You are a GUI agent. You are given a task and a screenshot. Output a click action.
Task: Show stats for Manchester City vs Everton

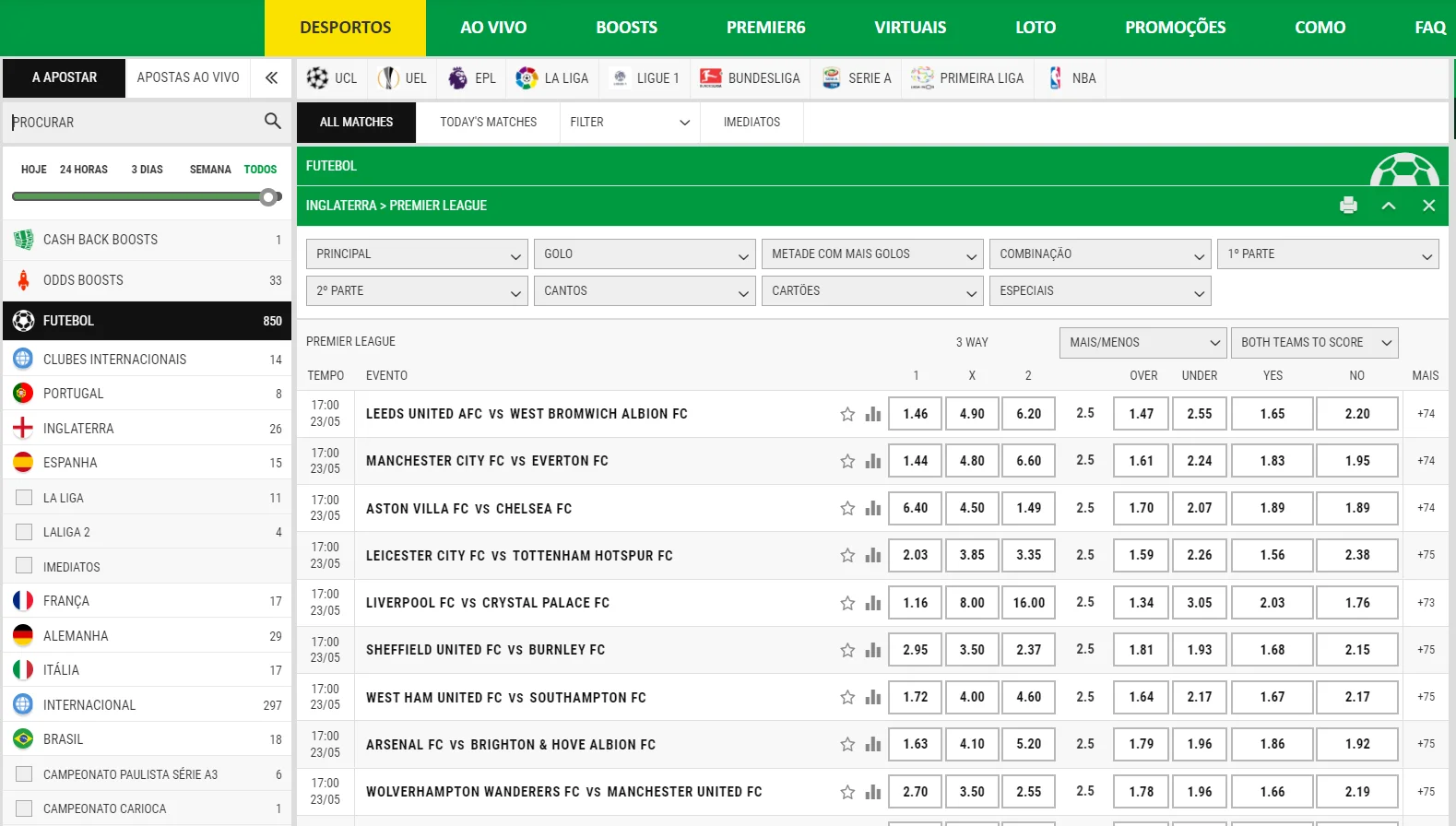(x=873, y=461)
